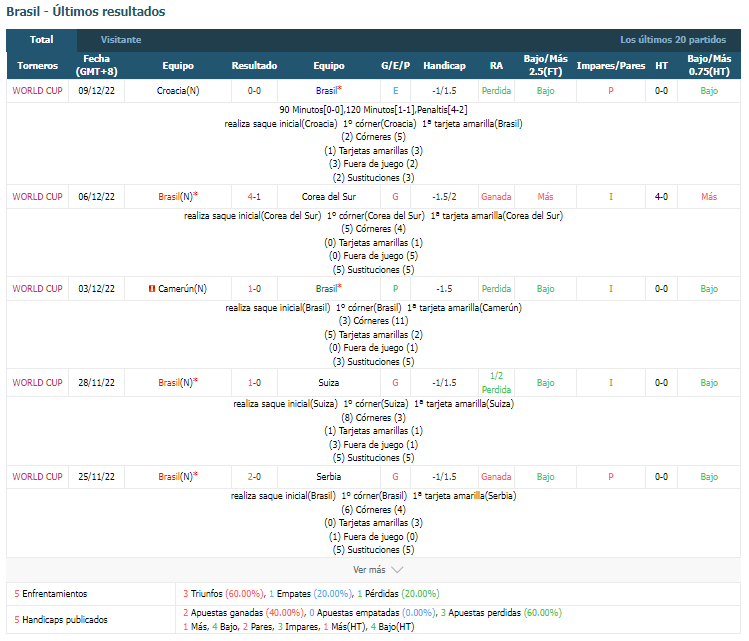Screen dimensions: 749x641
Task: Open Croacia(N) team link on 09/12/22
Action: click(x=178, y=91)
